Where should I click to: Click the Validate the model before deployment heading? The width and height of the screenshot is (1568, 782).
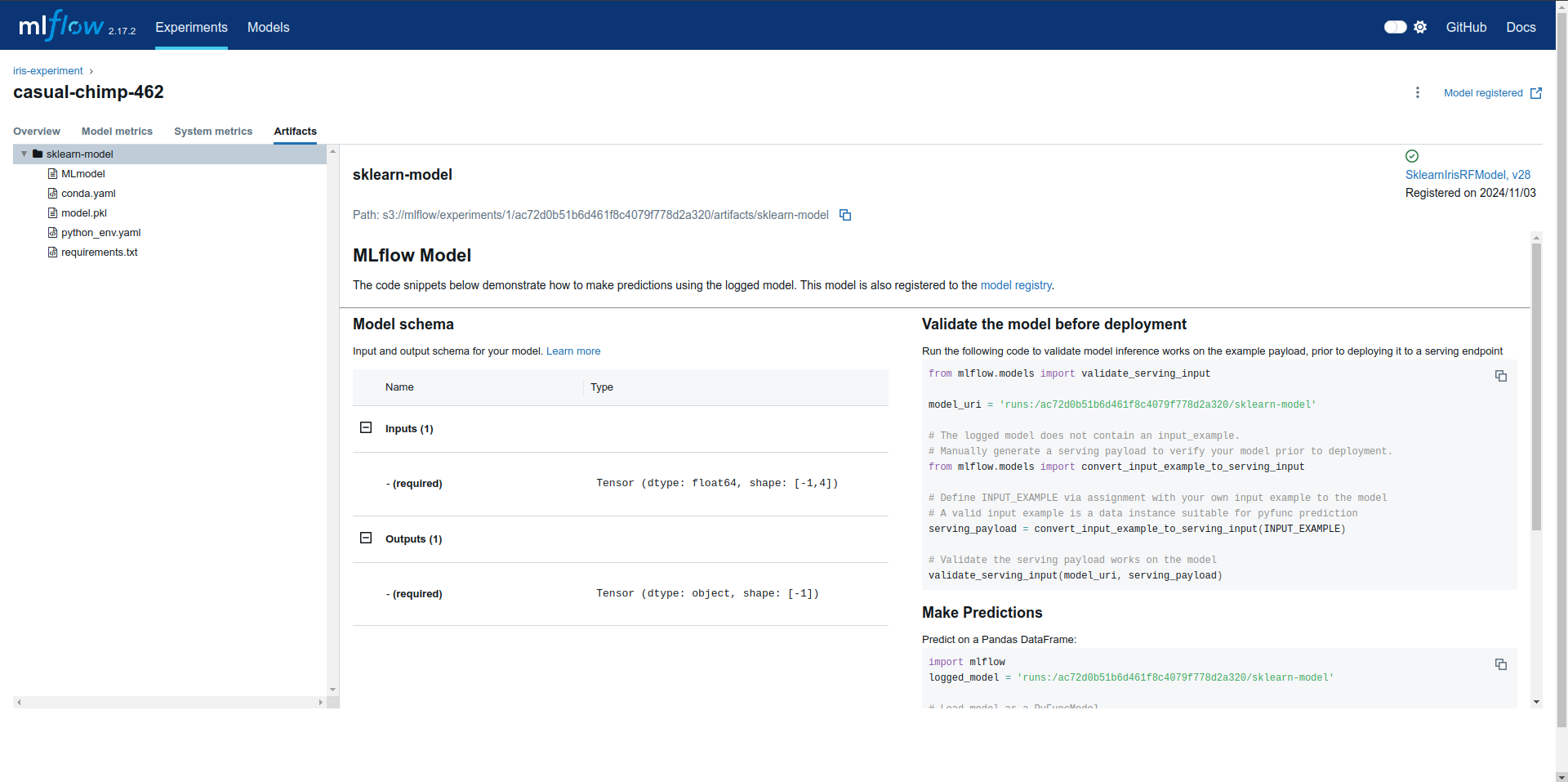pyautogui.click(x=1053, y=324)
